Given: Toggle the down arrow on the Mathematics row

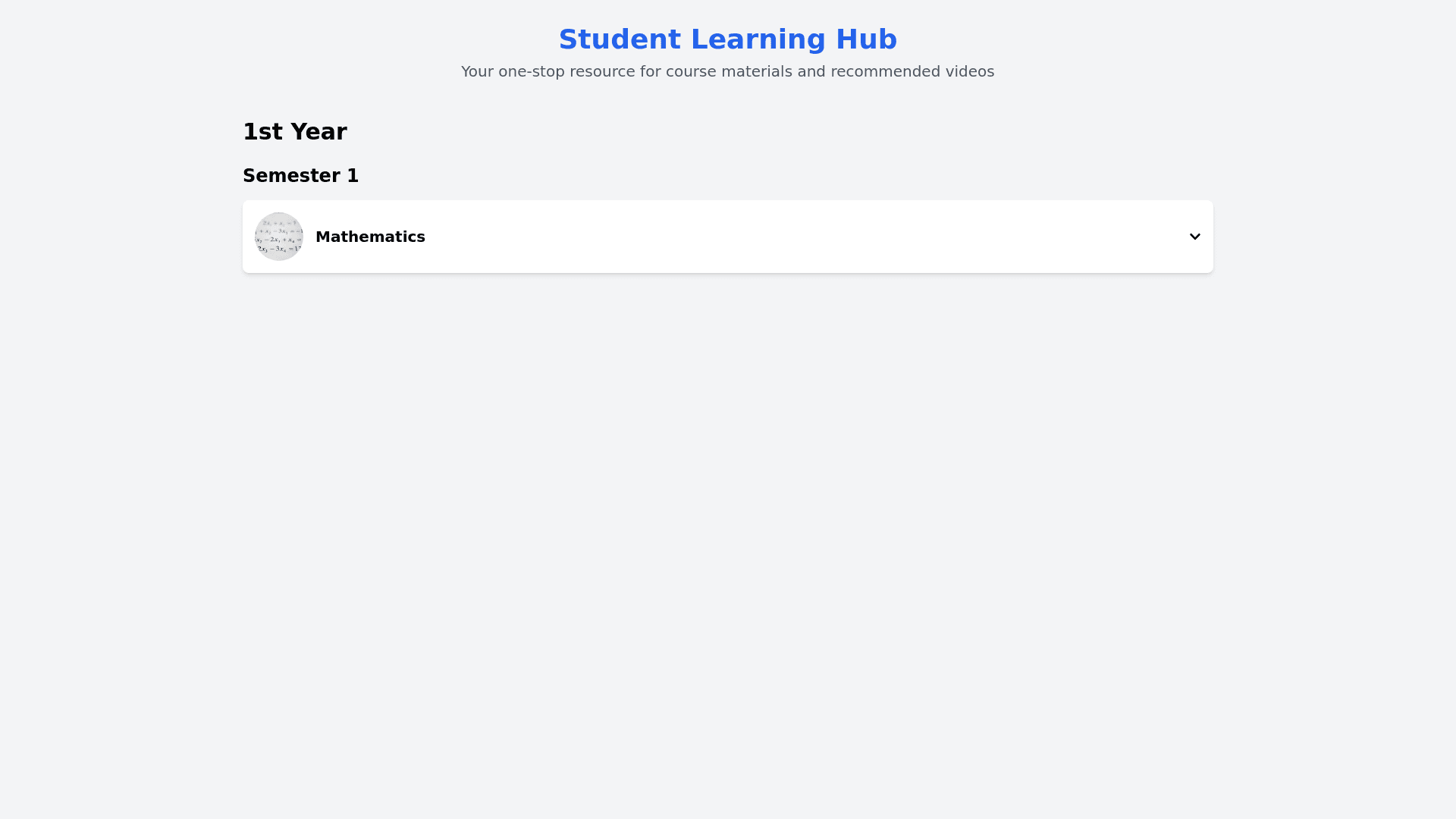Looking at the screenshot, I should tap(1194, 237).
